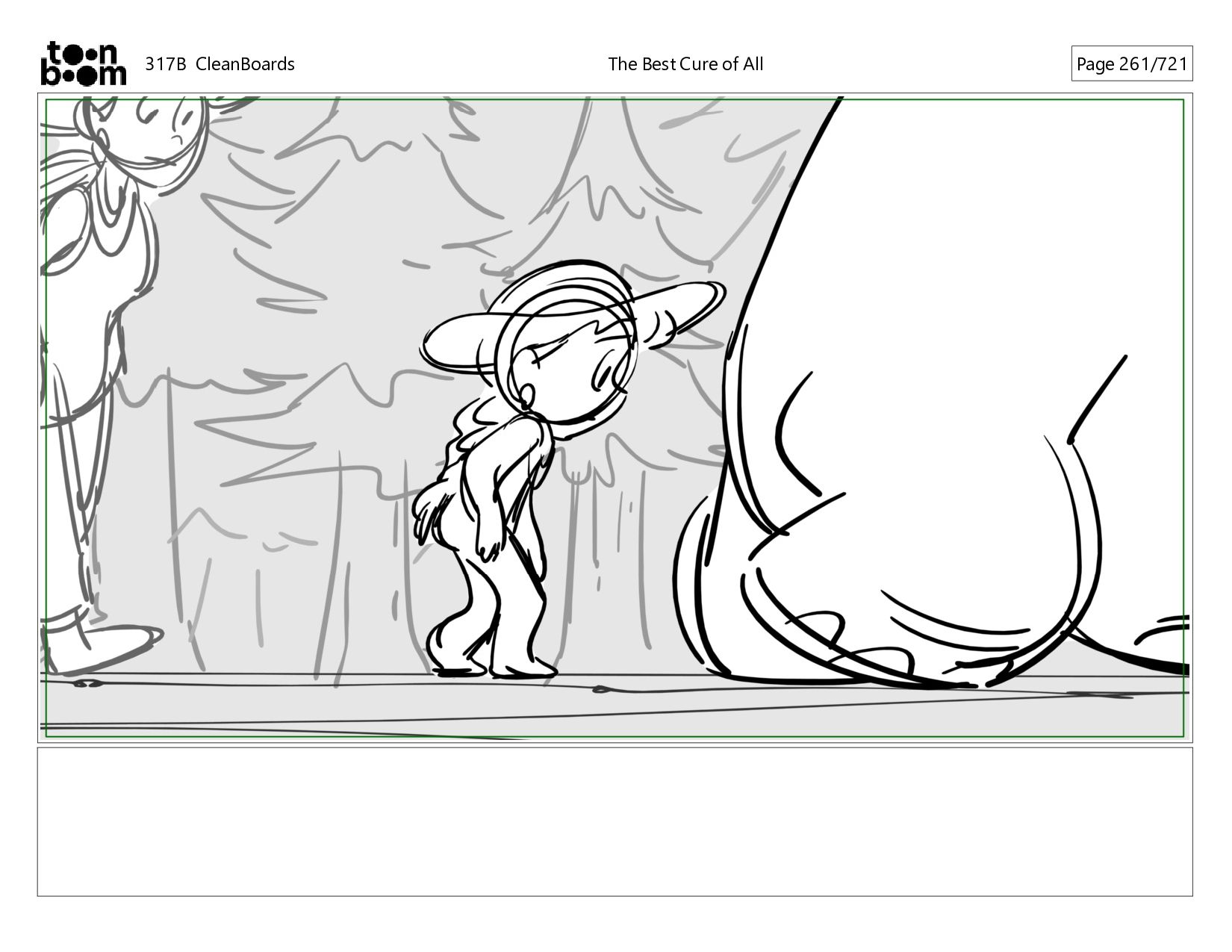Image resolution: width=1232 pixels, height=952 pixels.
Task: Click the storyboard panel drawing
Action: point(615,418)
